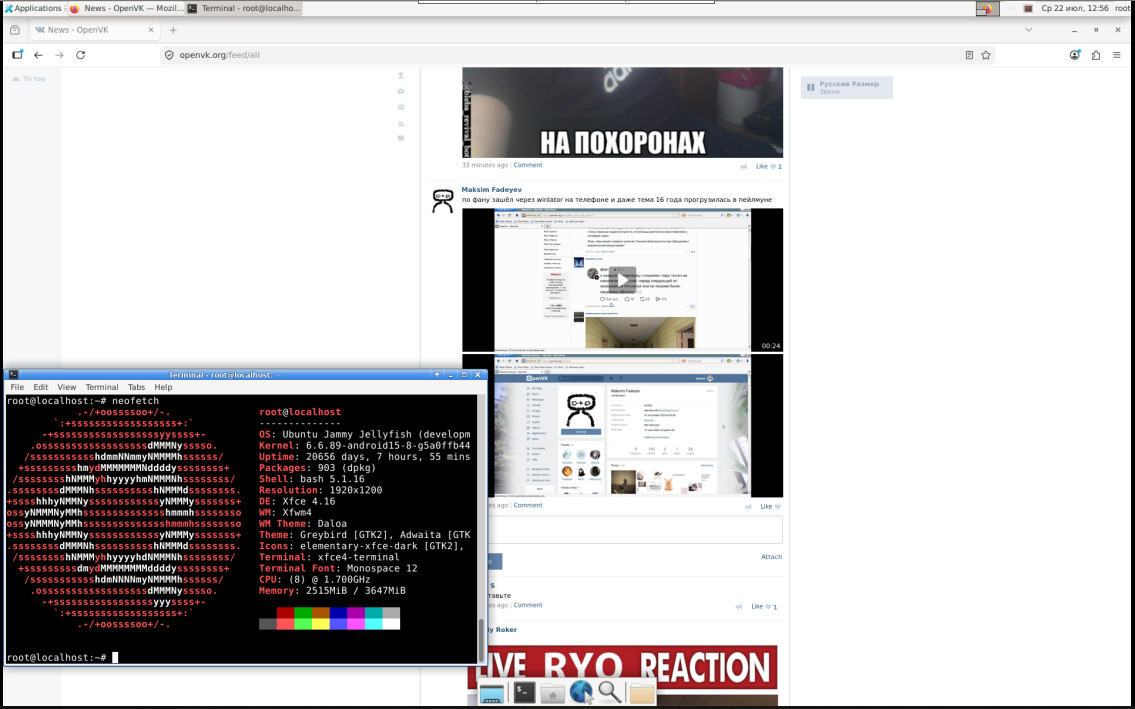The image size is (1135, 709).
Task: Play the 00:24 video in Maksim's post
Action: tap(623, 280)
